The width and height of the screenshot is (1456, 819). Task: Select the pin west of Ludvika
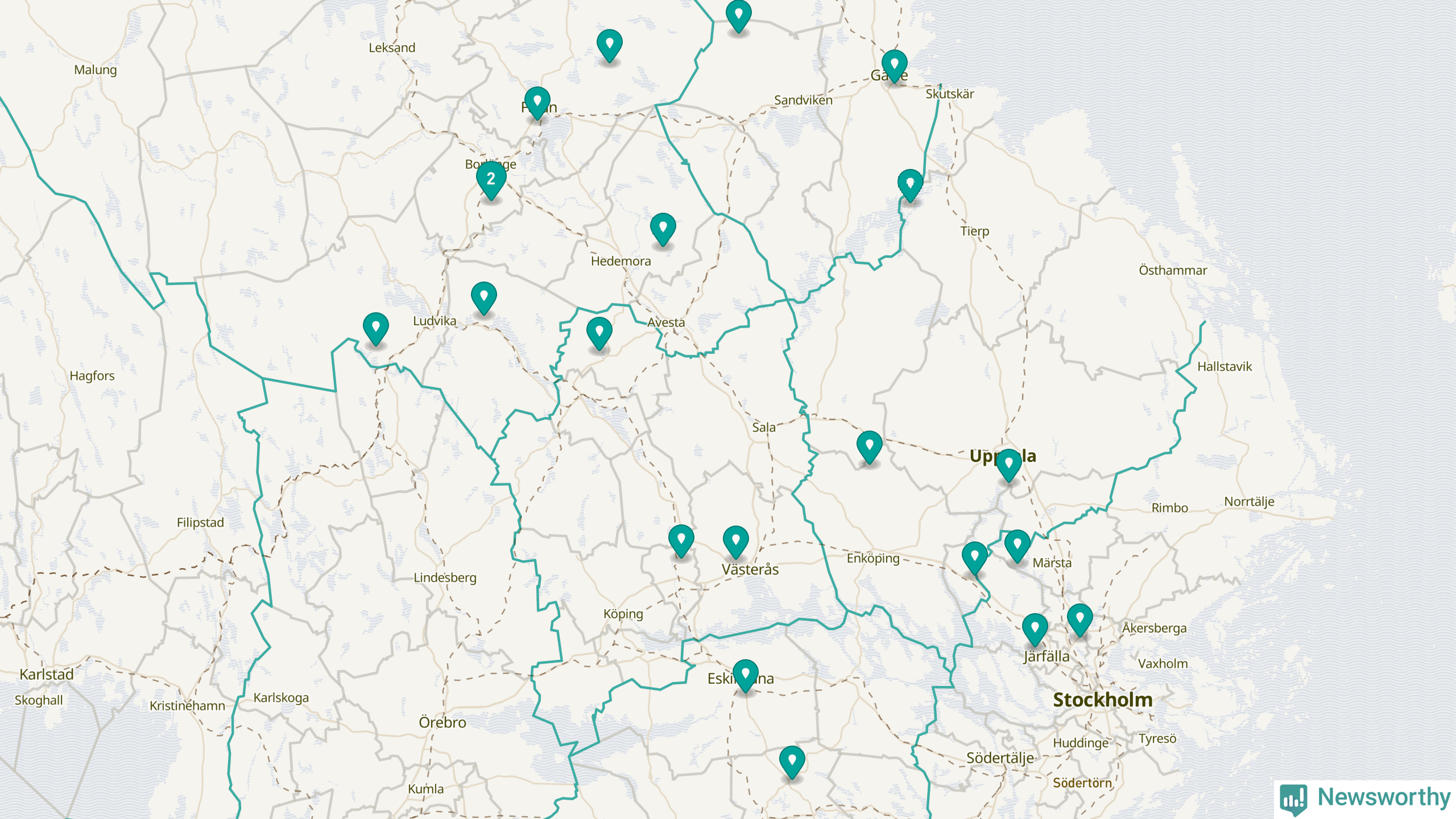(x=375, y=328)
